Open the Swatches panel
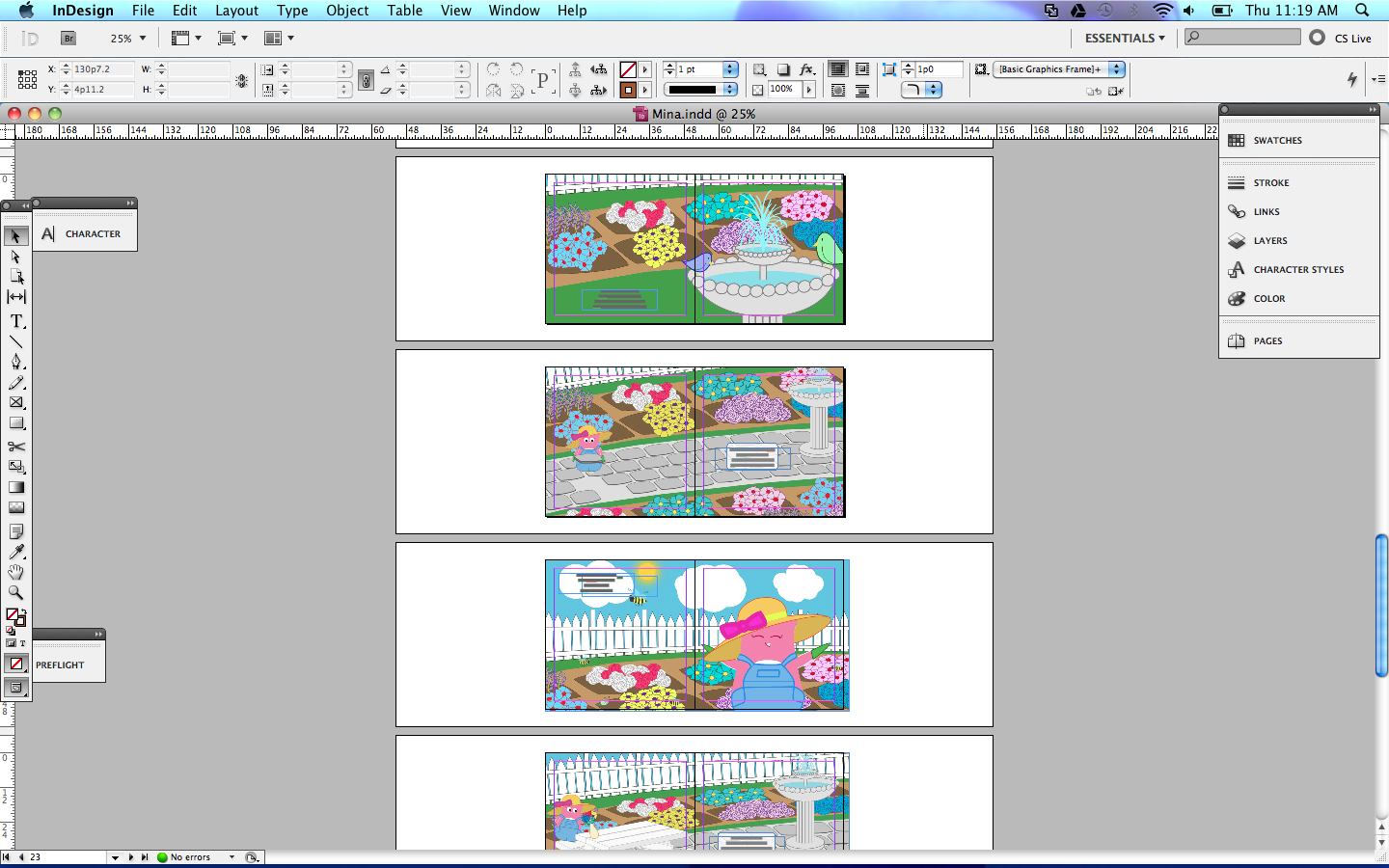This screenshot has height=868, width=1389. [1277, 141]
